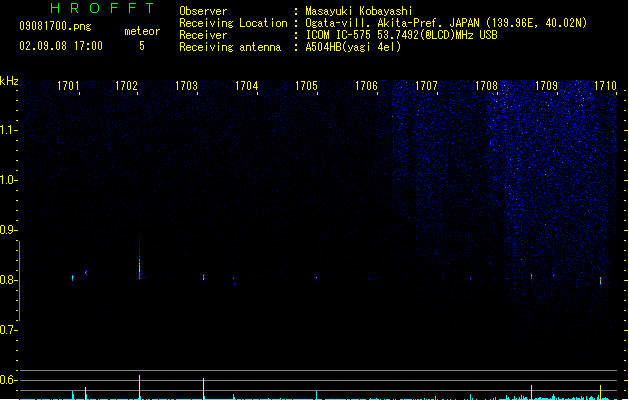
Task: Click the tallest yellow detection bar at 1702
Action: pos(140,387)
